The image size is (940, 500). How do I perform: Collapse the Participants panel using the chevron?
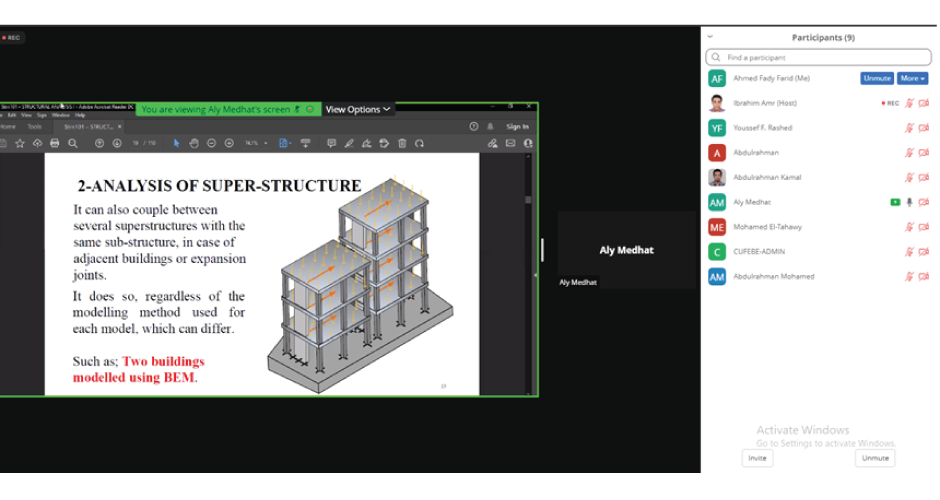click(x=711, y=38)
